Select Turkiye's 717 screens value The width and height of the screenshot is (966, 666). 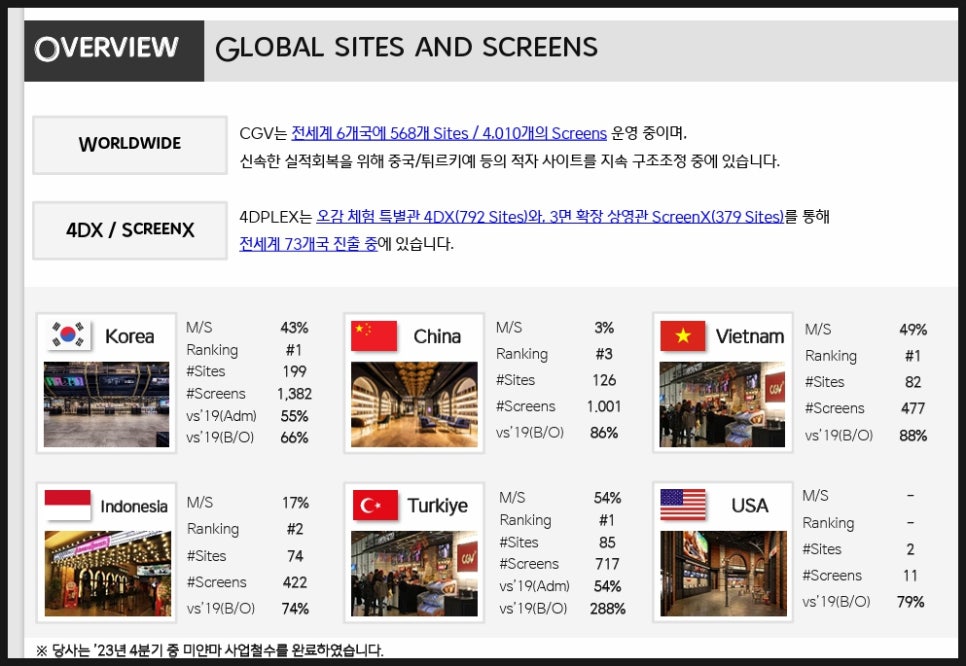(607, 564)
